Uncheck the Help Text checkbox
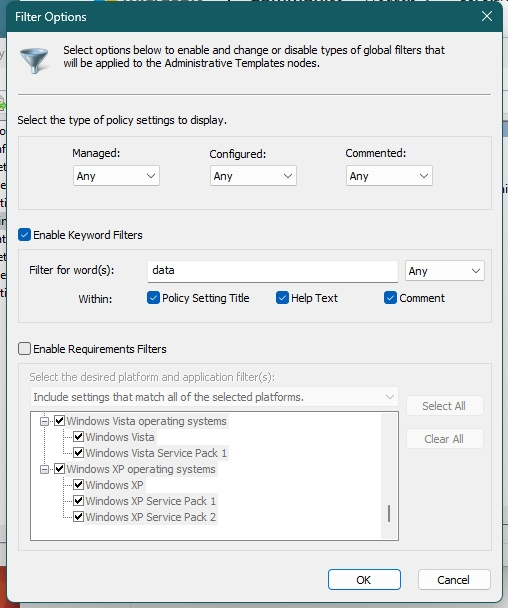This screenshot has height=608, width=508. 282,298
